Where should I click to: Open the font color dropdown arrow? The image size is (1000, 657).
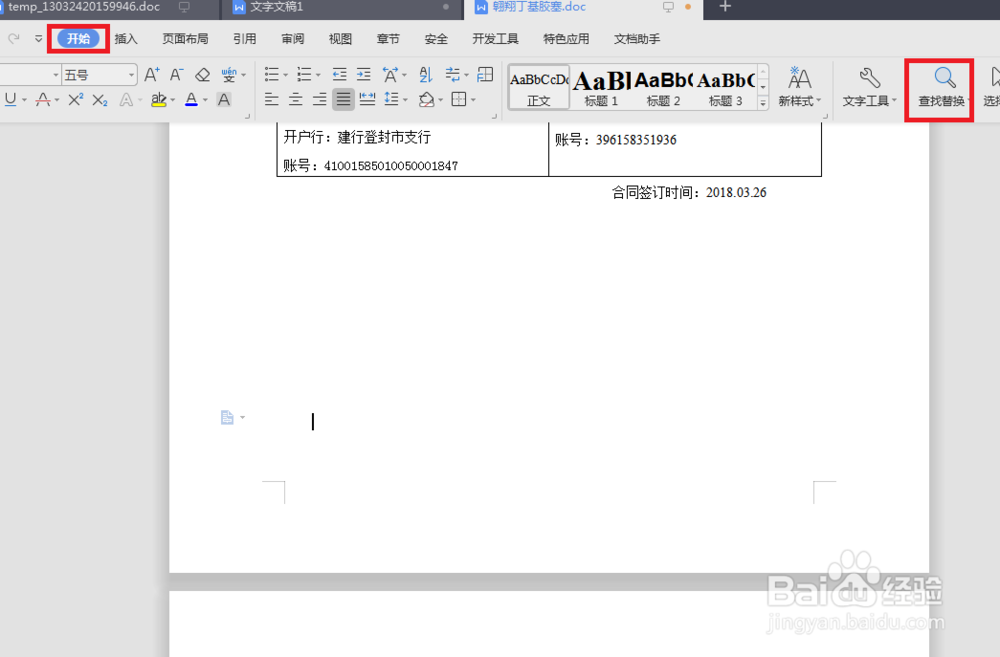tap(204, 100)
